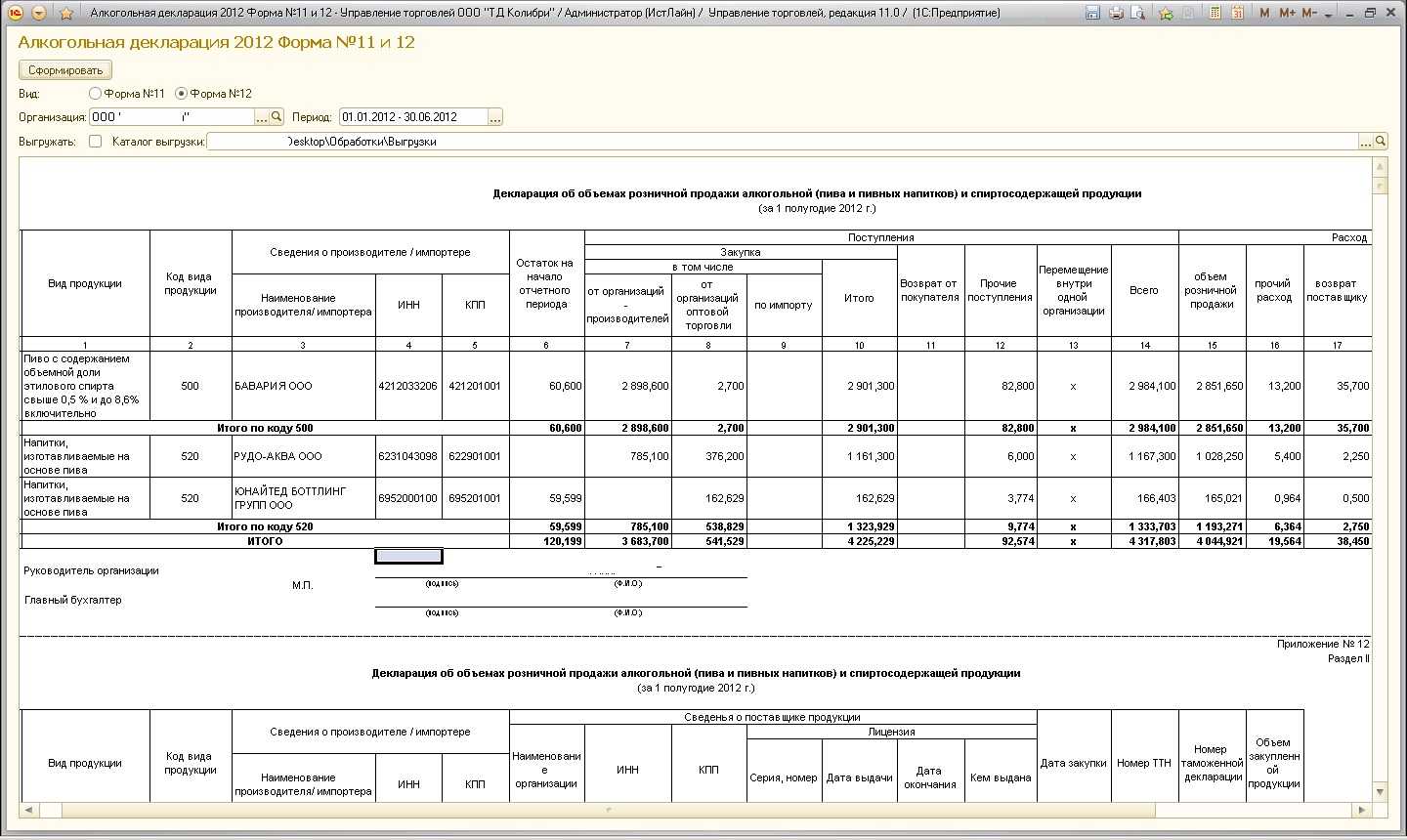Image resolution: width=1407 pixels, height=840 pixels.
Task: Click the 'Итого по коду 520' row label
Action: pos(265,526)
